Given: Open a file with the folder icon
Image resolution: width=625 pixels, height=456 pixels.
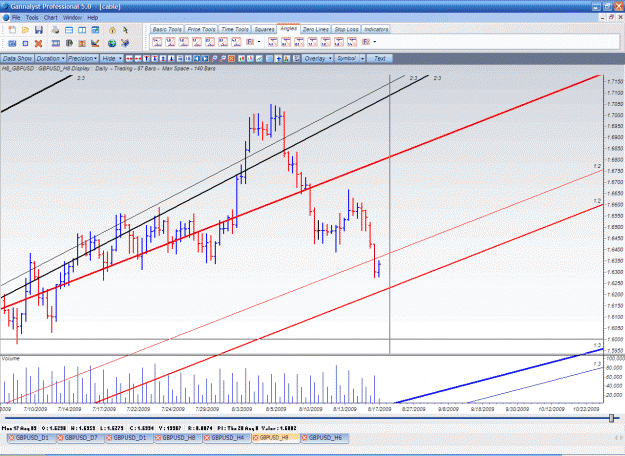Looking at the screenshot, I should [25, 30].
